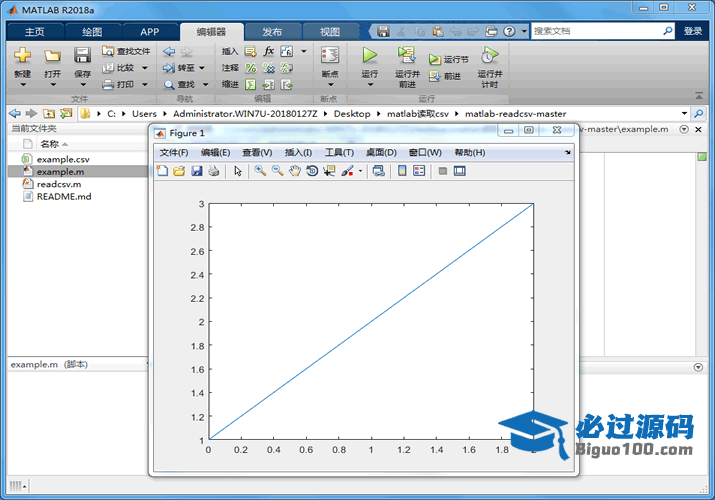Toggle the Figure pan hand tool

point(295,171)
